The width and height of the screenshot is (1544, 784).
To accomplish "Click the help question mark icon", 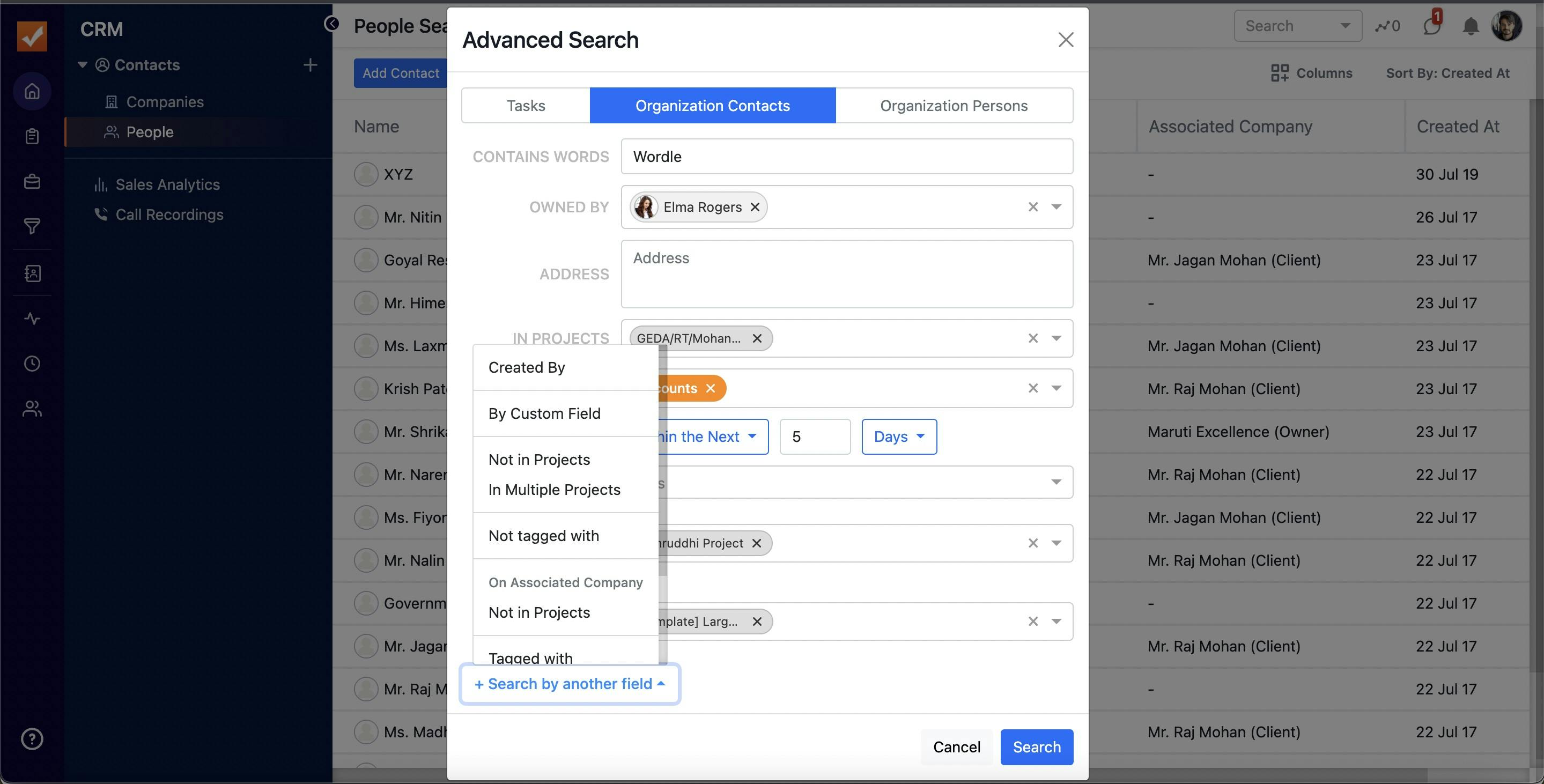I will [x=32, y=738].
